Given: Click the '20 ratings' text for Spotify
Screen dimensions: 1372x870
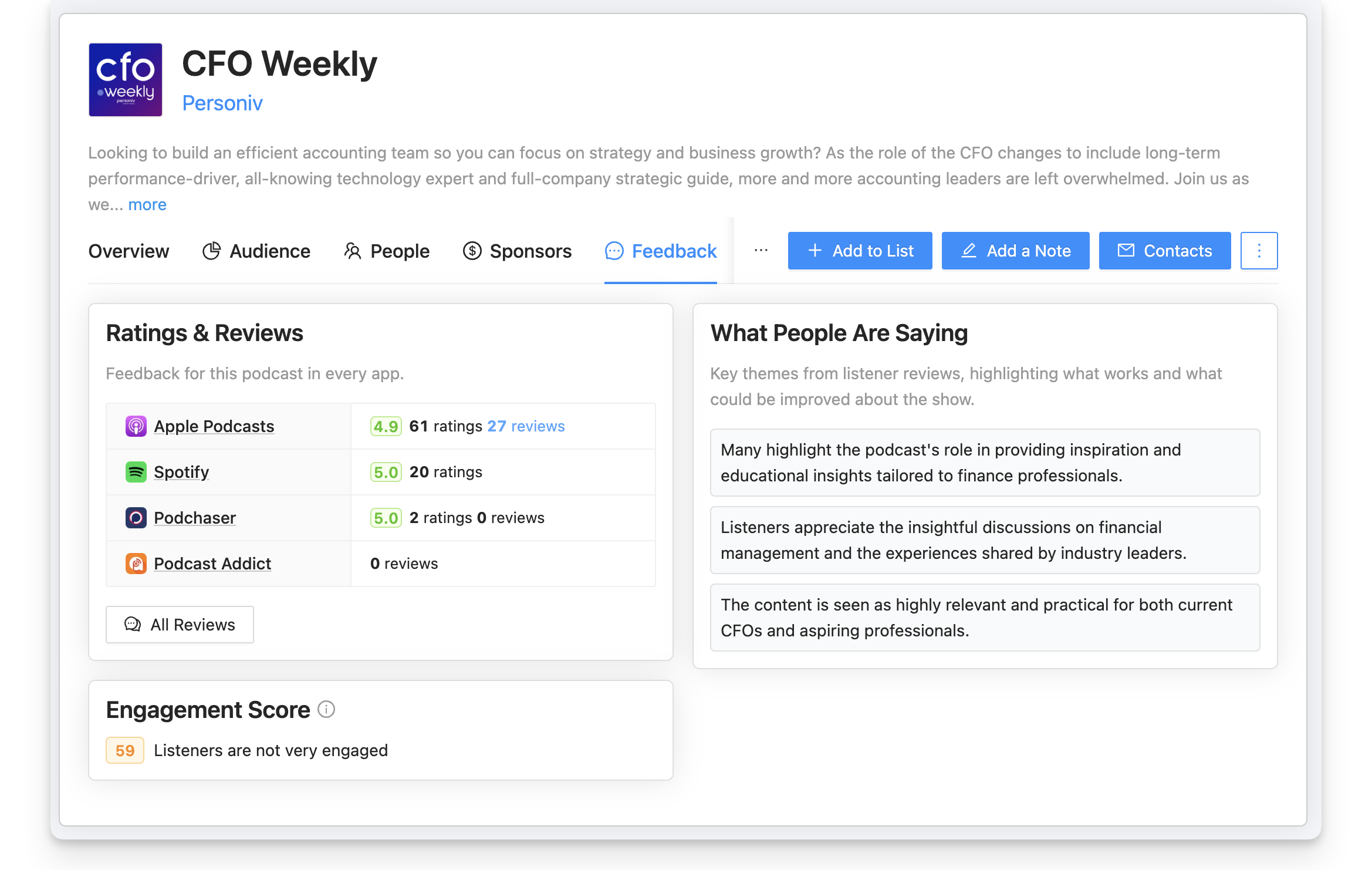Looking at the screenshot, I should [445, 472].
